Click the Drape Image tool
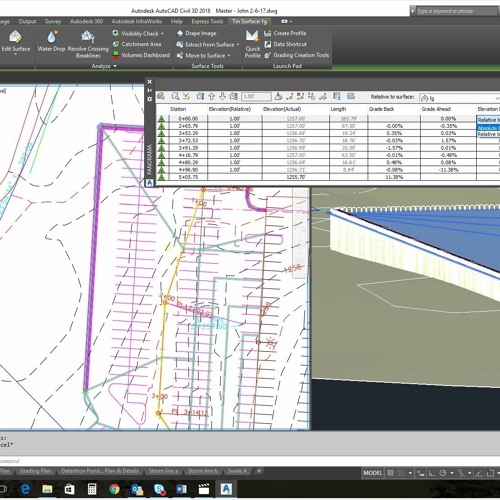Screen dimensions: 500x500 coord(197,33)
